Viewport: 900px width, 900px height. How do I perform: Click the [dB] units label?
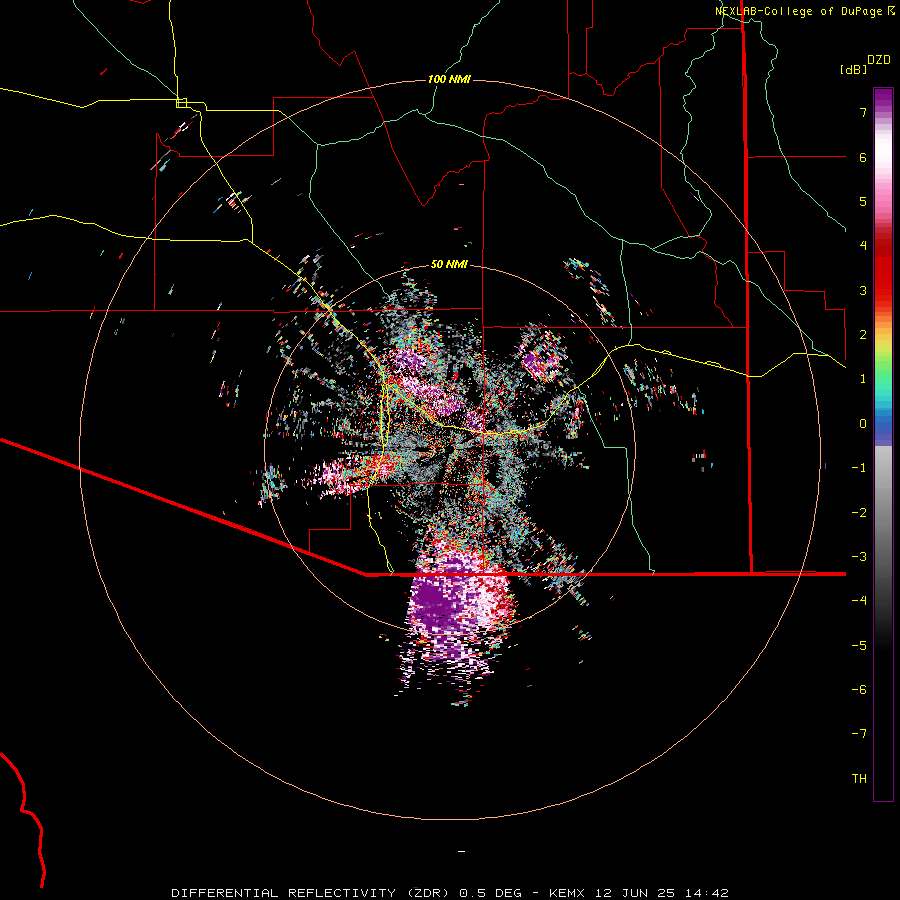click(854, 69)
